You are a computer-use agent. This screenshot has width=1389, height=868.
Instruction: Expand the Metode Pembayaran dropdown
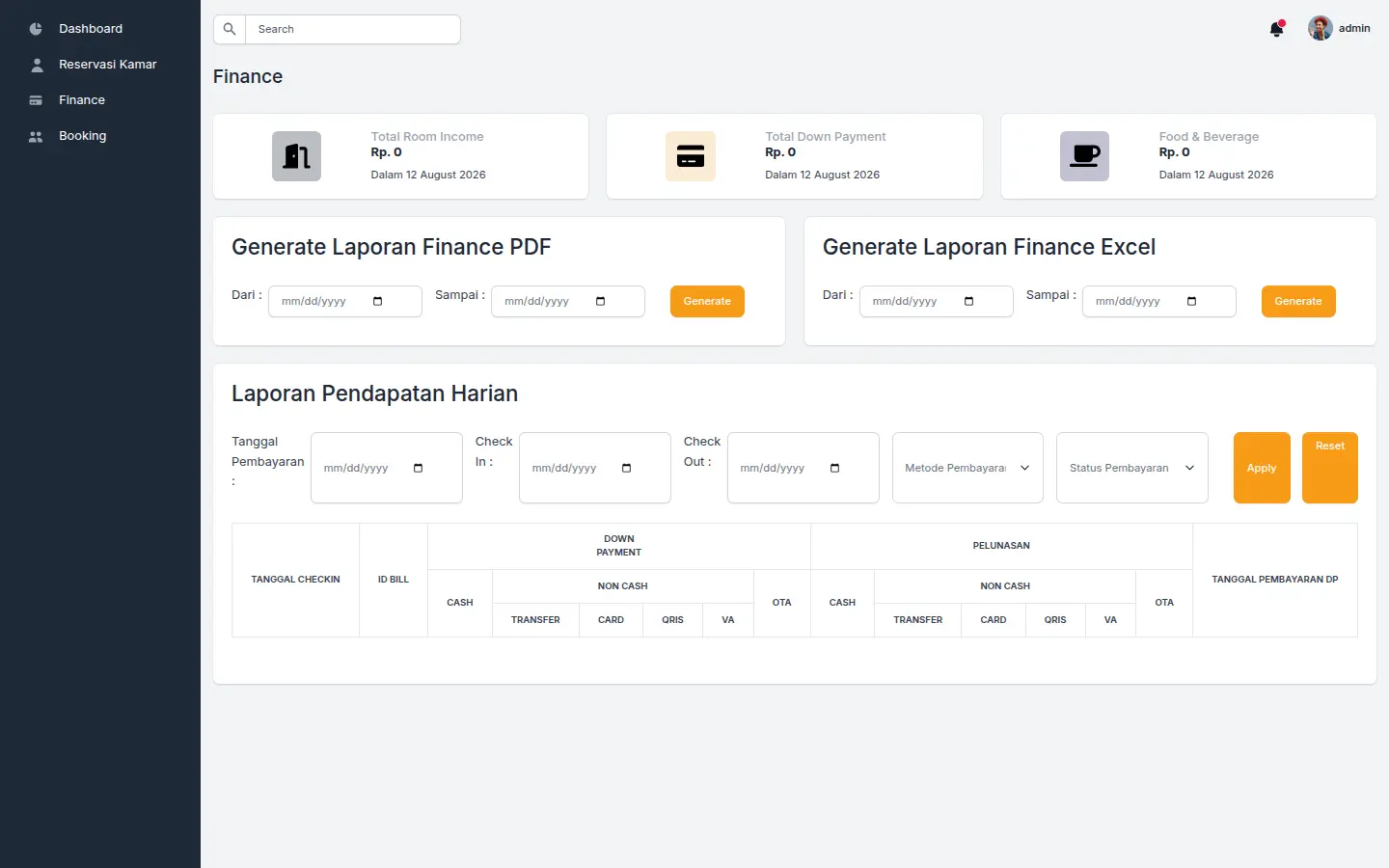[967, 468]
